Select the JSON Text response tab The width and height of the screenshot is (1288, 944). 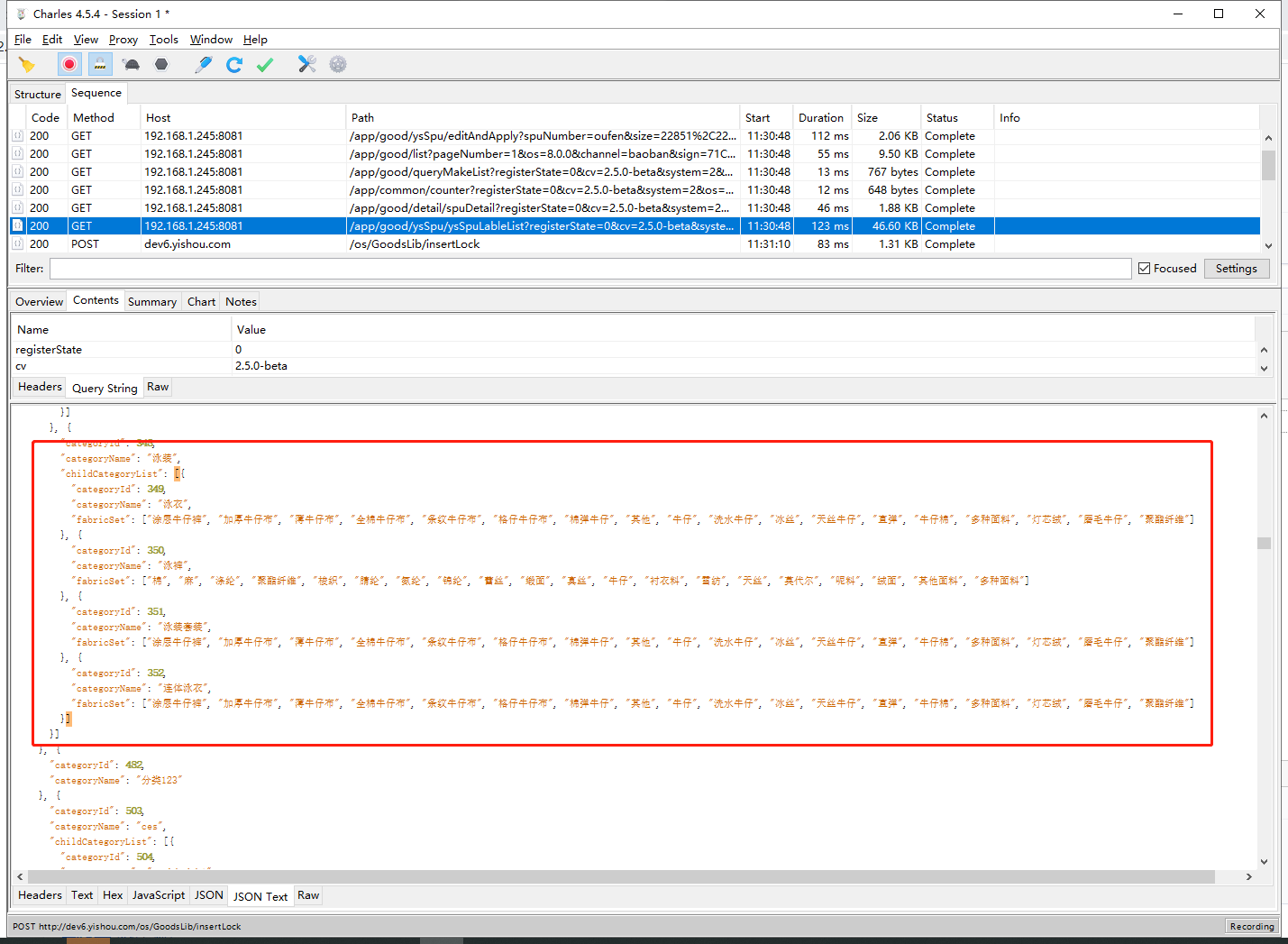[x=260, y=896]
